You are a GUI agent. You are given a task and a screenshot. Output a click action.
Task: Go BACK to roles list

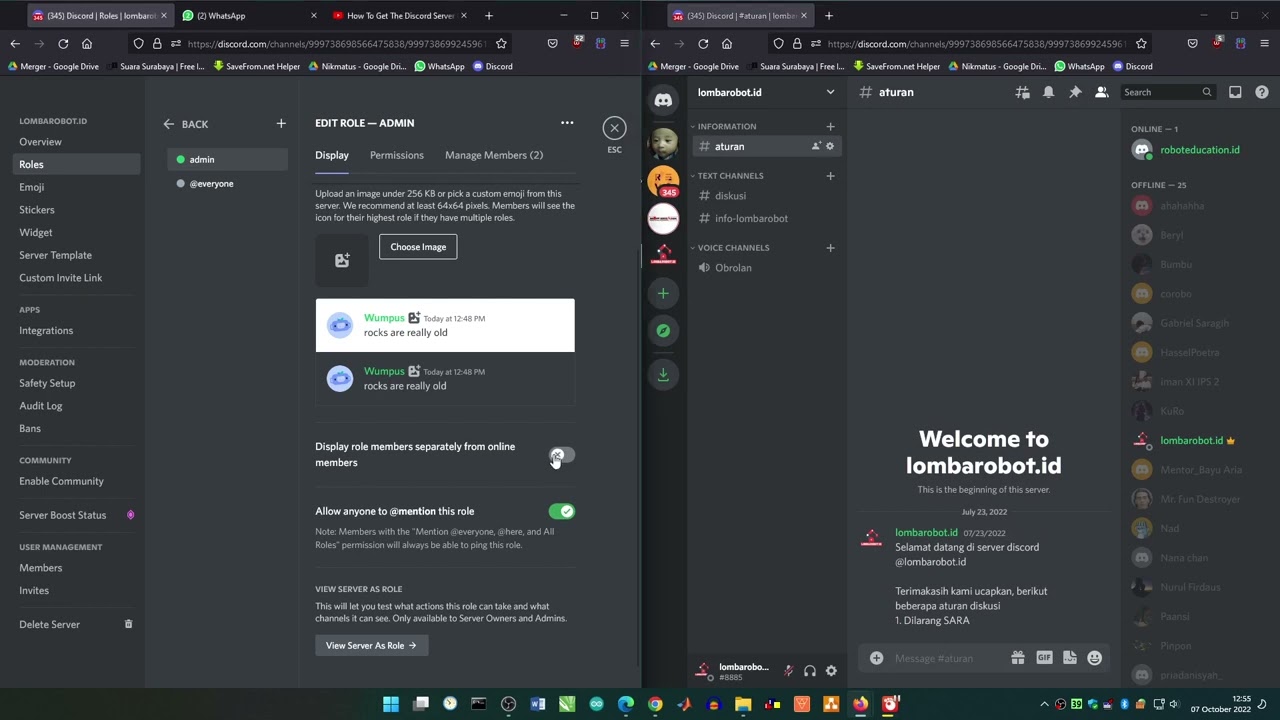click(186, 124)
